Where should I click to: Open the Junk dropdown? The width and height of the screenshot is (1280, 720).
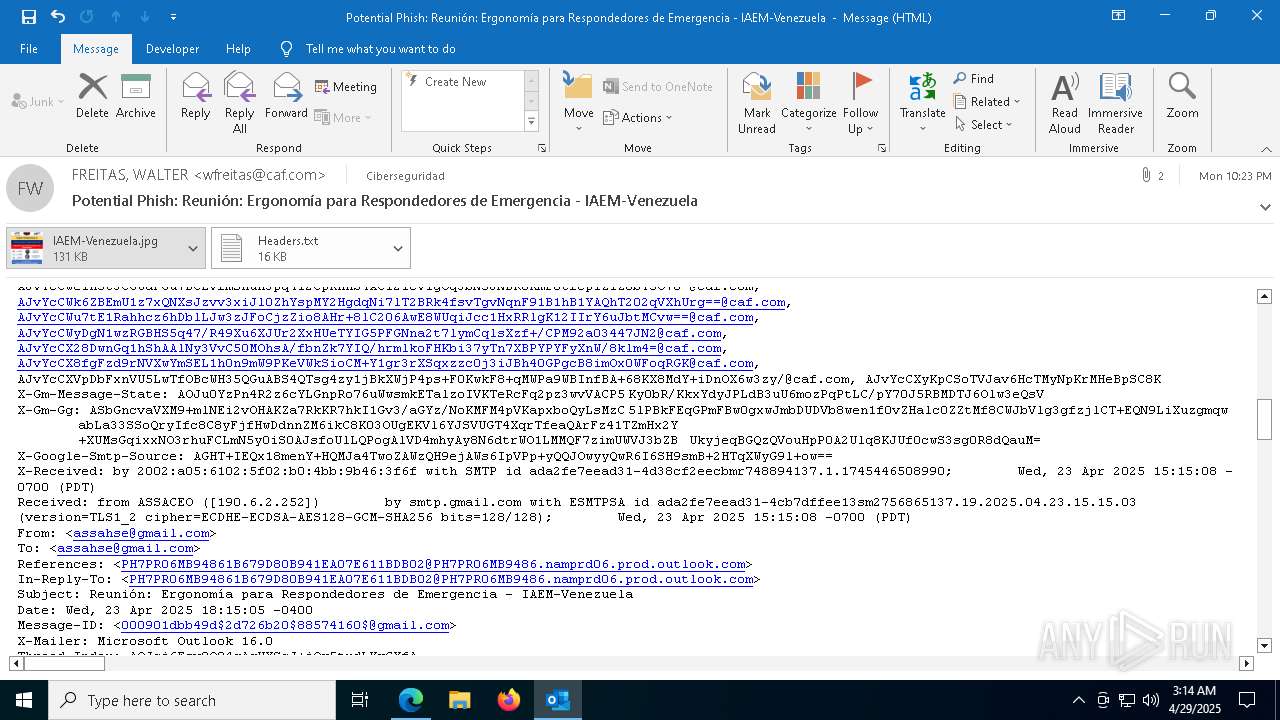[38, 102]
